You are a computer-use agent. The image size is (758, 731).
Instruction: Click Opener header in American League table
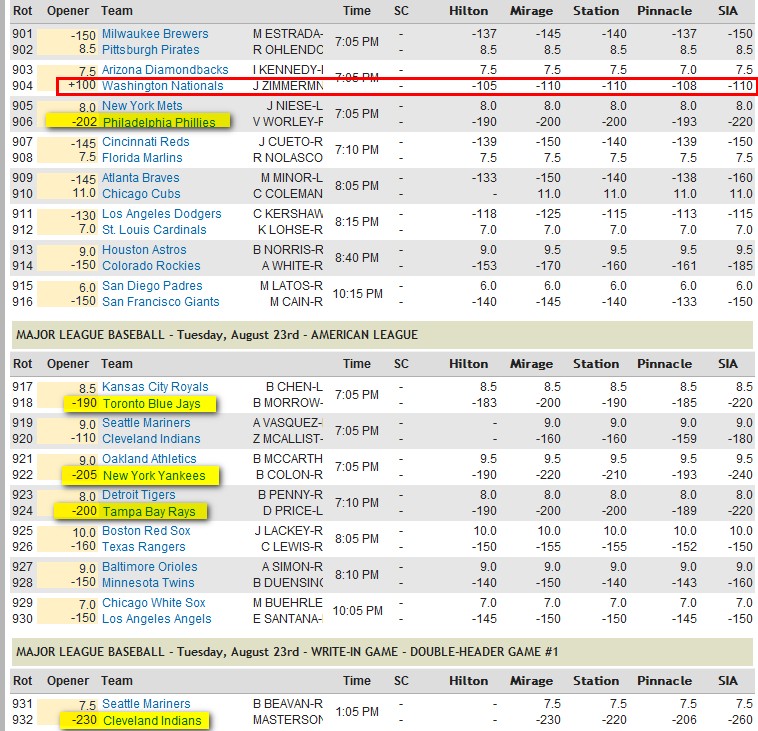click(68, 364)
